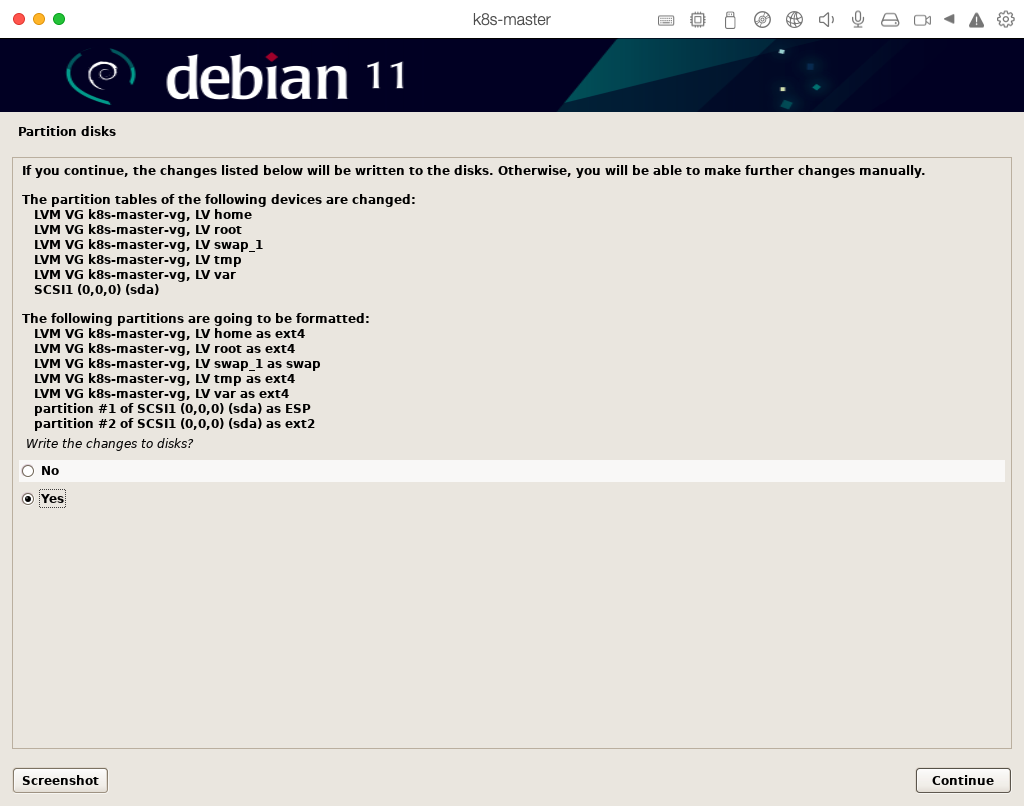Open the network globe icon
This screenshot has height=806, width=1024.
[x=794, y=20]
